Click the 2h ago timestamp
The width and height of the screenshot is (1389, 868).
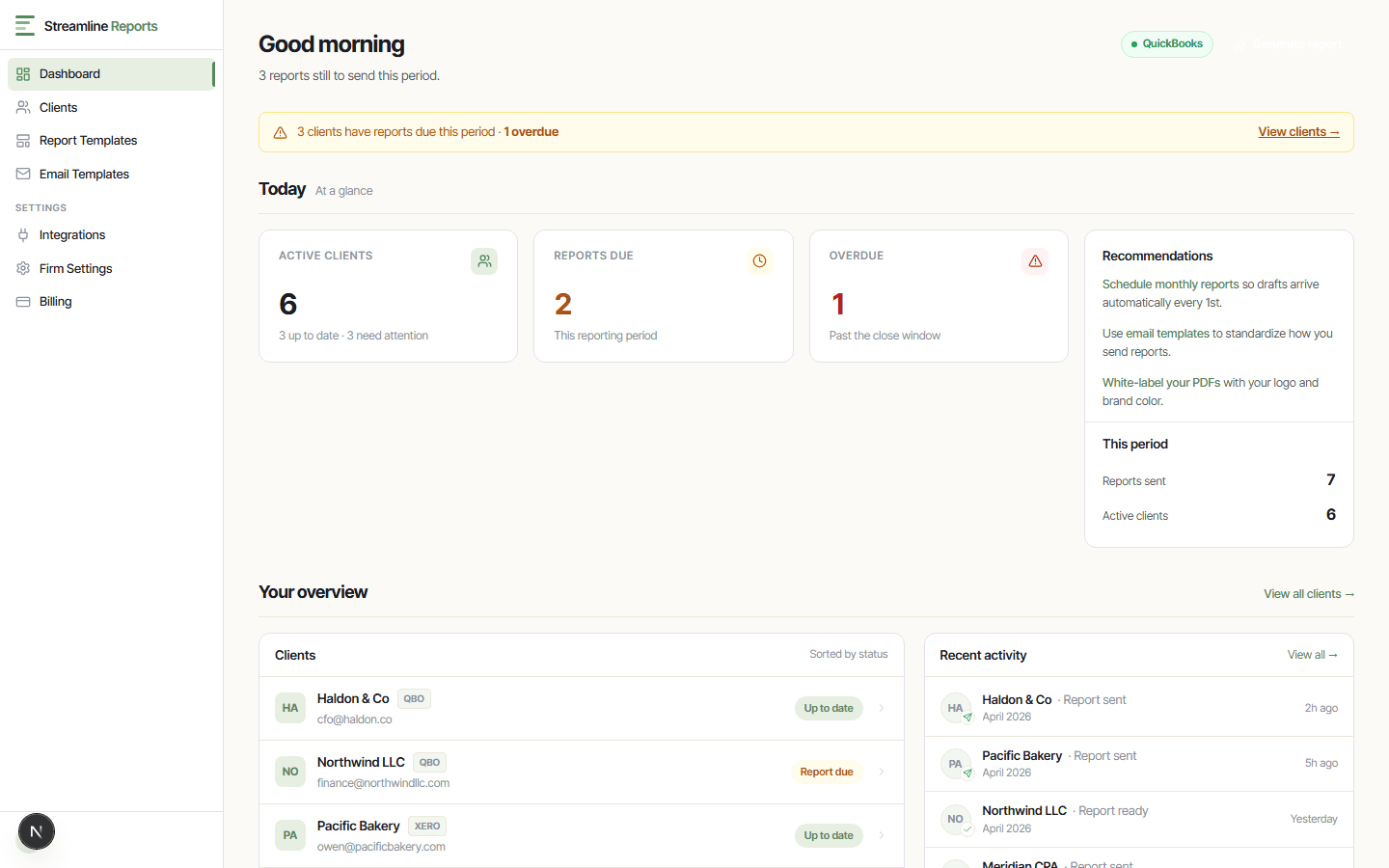(1321, 709)
